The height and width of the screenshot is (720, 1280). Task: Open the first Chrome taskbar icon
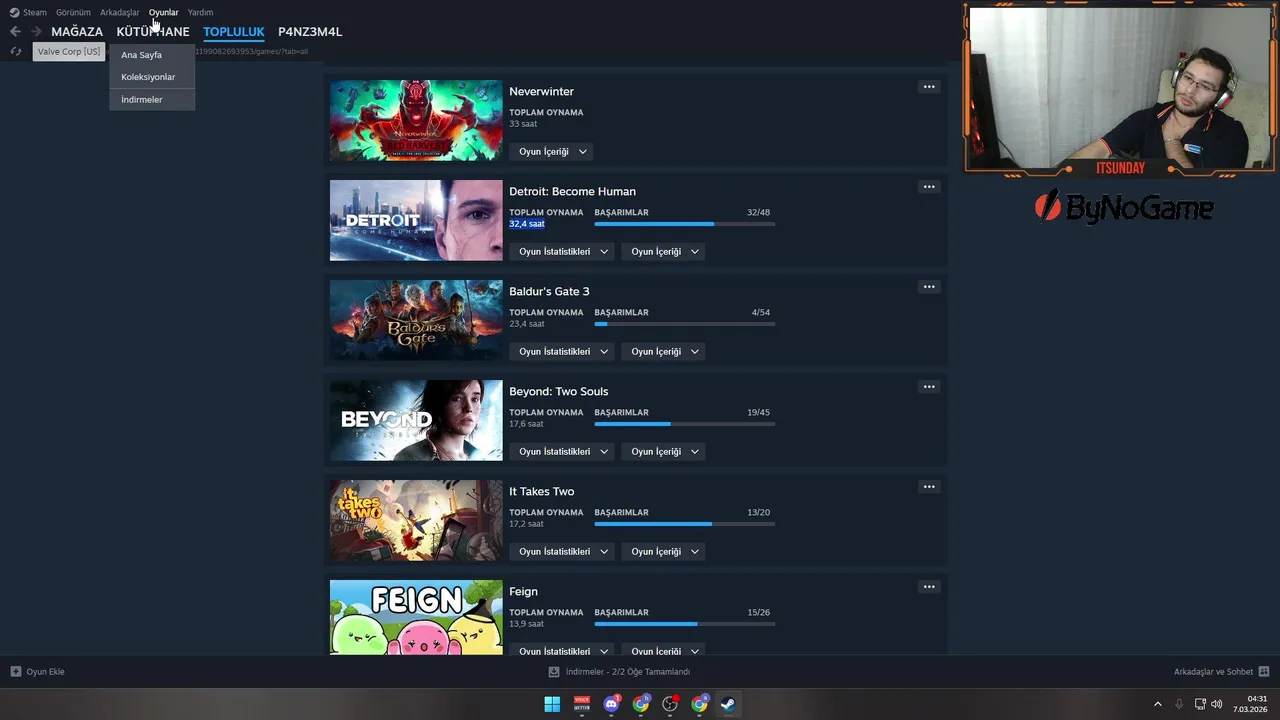point(640,704)
